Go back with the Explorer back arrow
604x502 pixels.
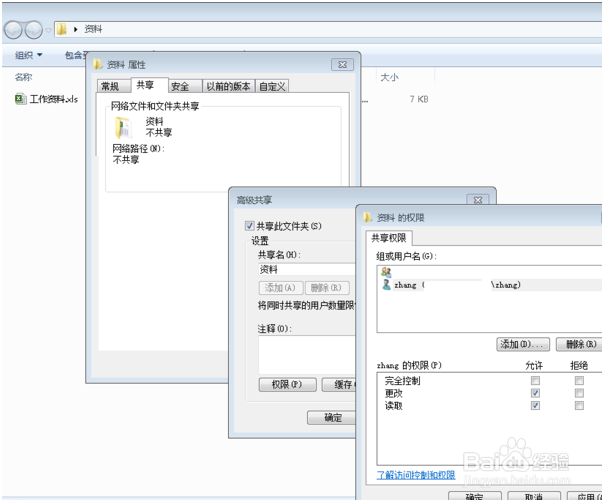[x=13, y=30]
